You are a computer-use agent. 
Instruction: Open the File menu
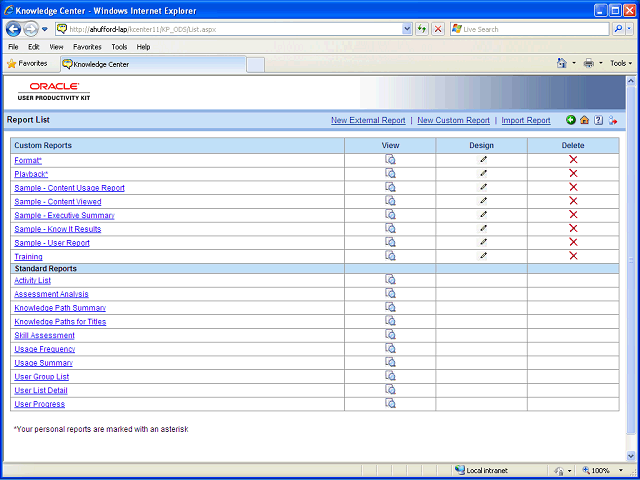coord(13,47)
